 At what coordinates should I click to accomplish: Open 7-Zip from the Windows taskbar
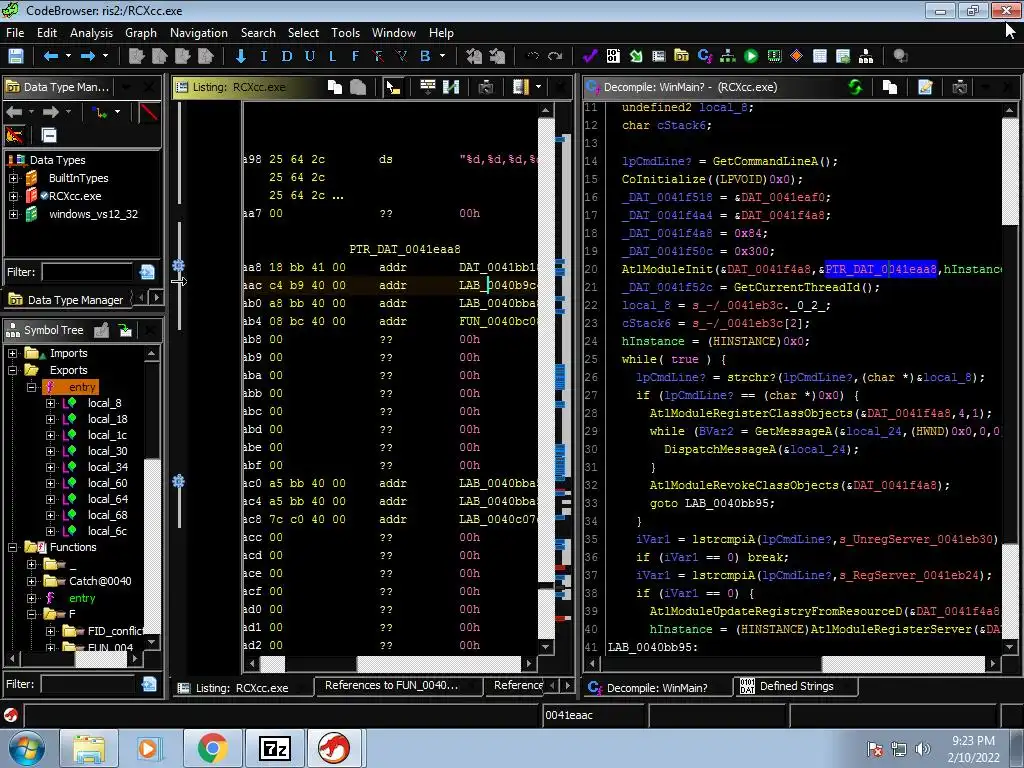[x=274, y=748]
